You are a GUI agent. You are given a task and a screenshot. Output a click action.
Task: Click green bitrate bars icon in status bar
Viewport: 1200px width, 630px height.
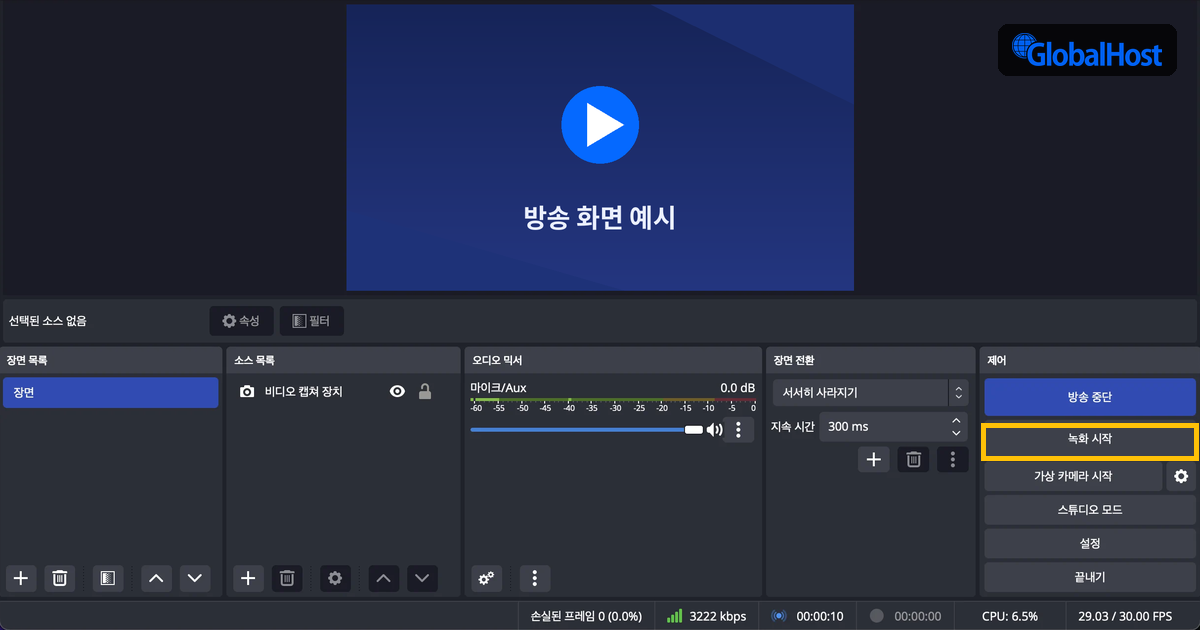[x=675, y=616]
